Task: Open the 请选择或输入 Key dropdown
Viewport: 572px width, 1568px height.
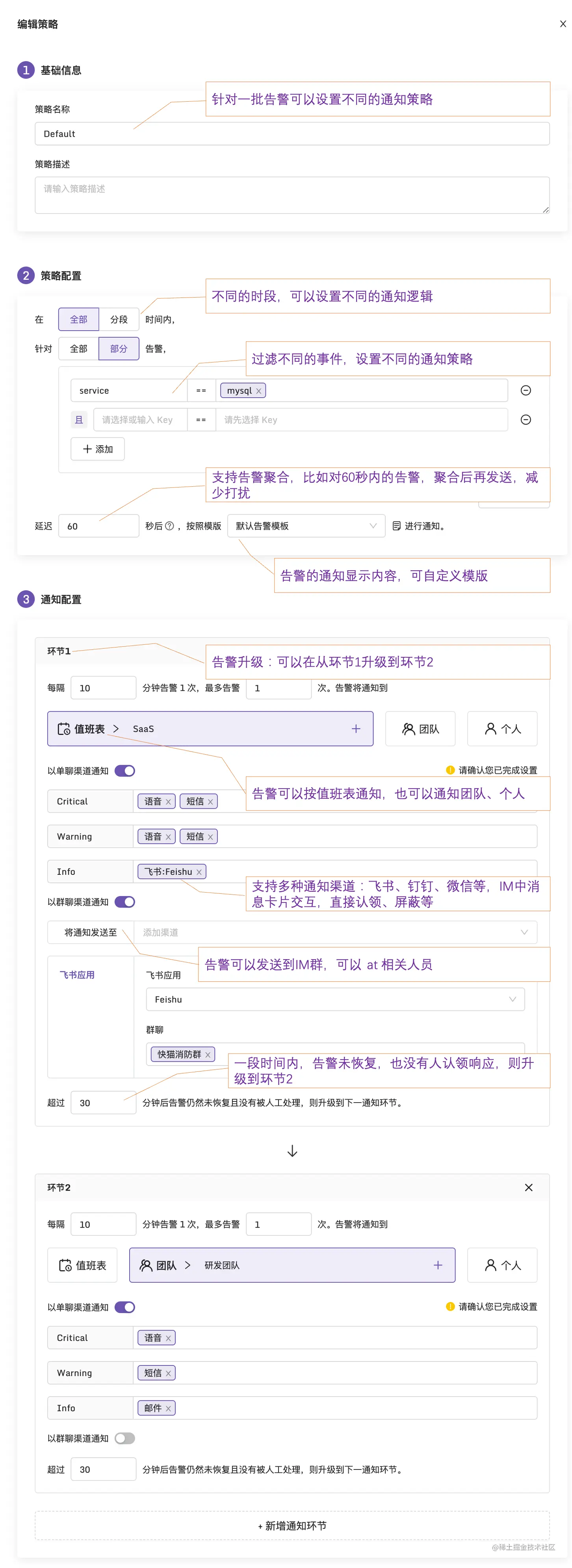Action: 140,419
